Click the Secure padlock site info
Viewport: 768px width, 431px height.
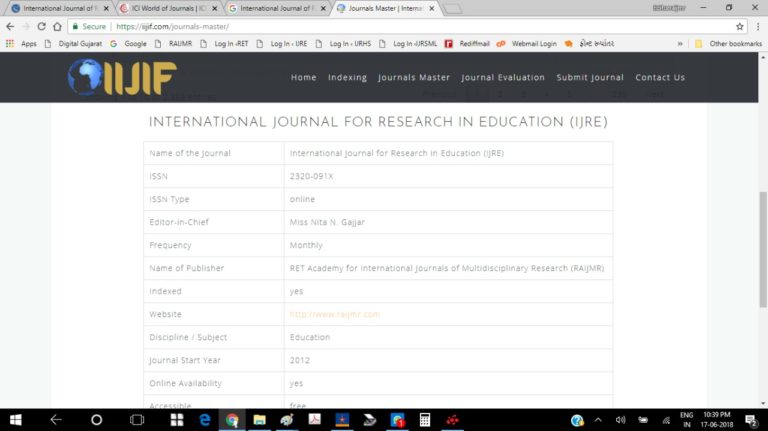(89, 26)
